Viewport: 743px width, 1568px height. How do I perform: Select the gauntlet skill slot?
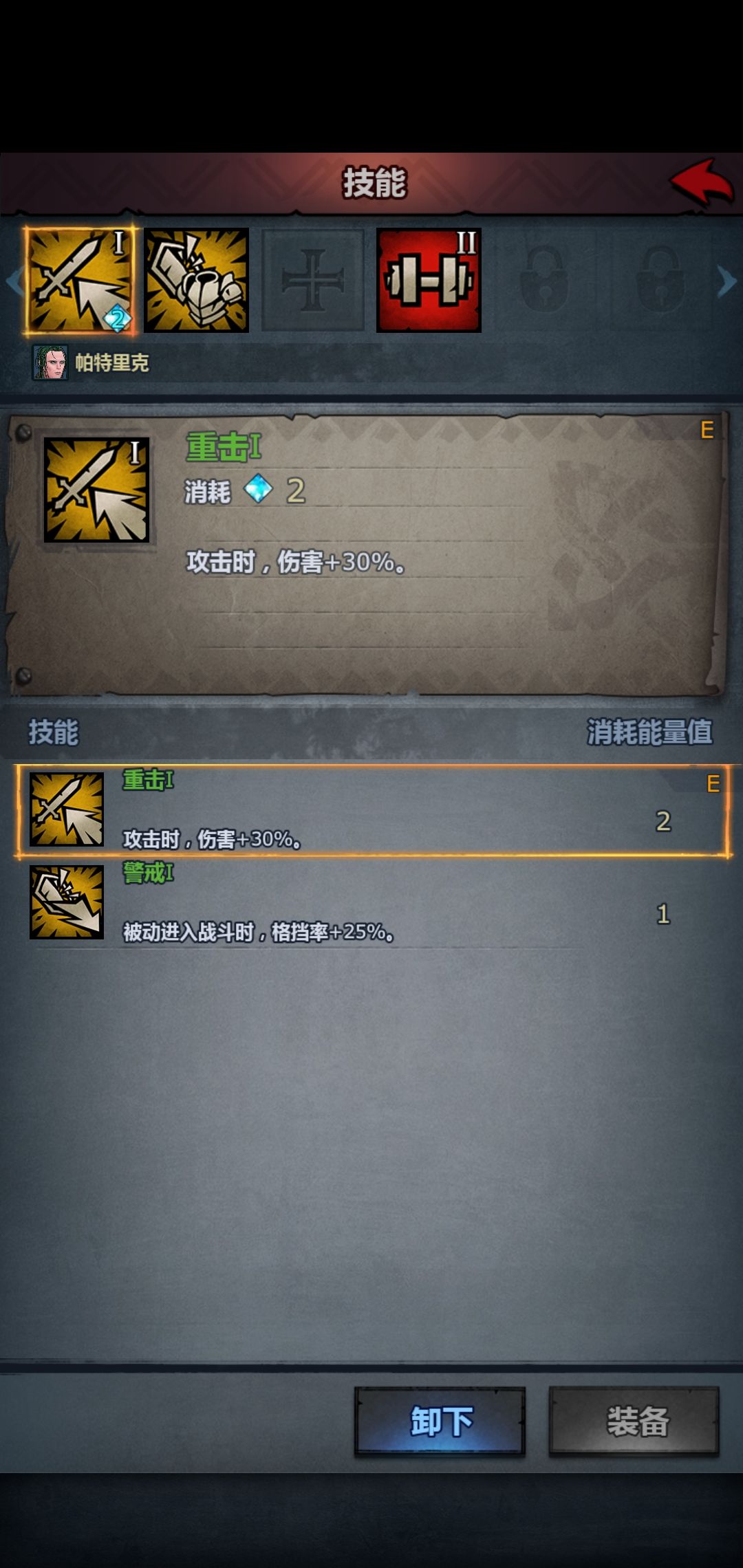[x=196, y=281]
